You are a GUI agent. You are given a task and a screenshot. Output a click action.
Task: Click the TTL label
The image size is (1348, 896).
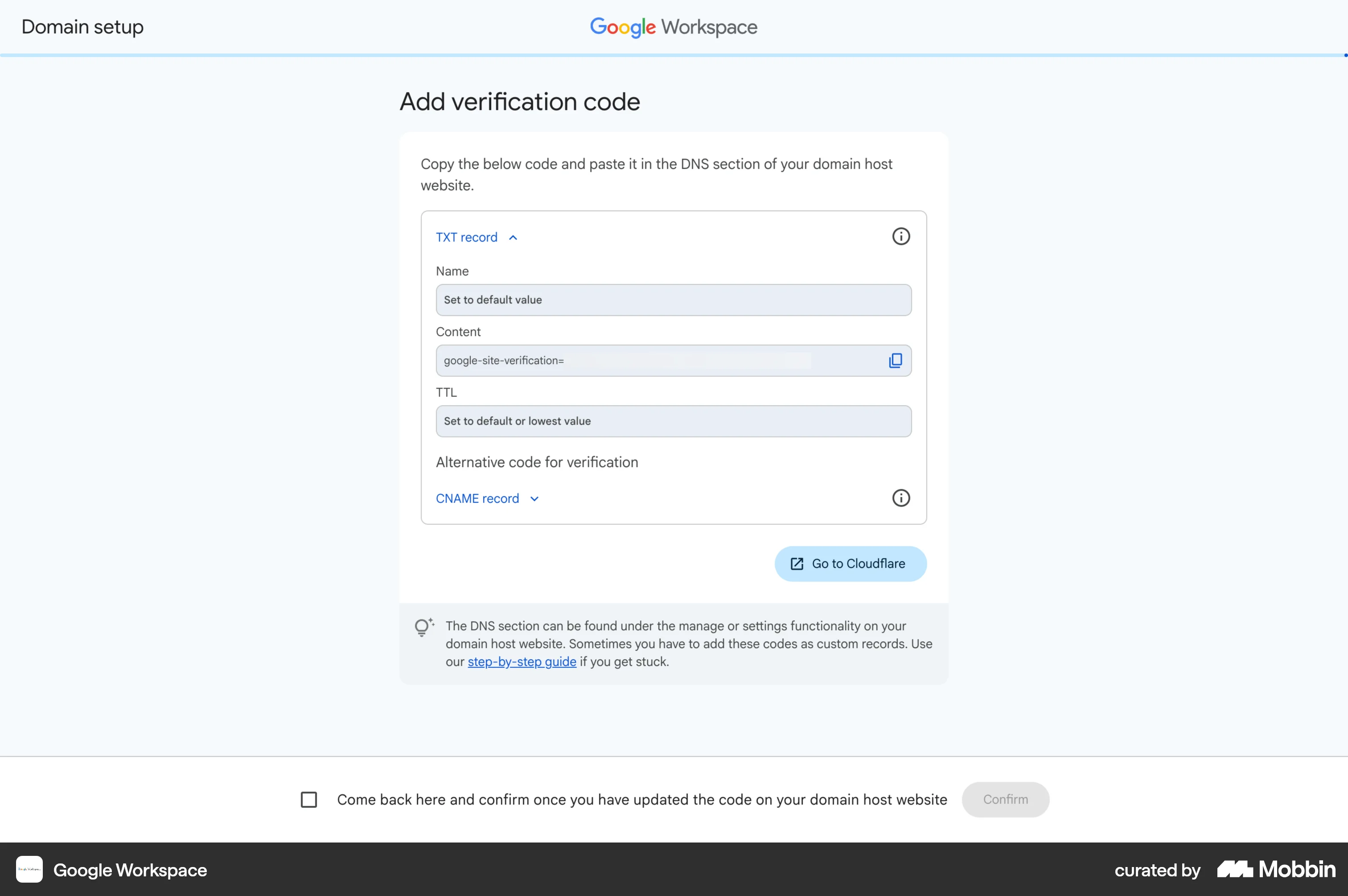tap(446, 393)
